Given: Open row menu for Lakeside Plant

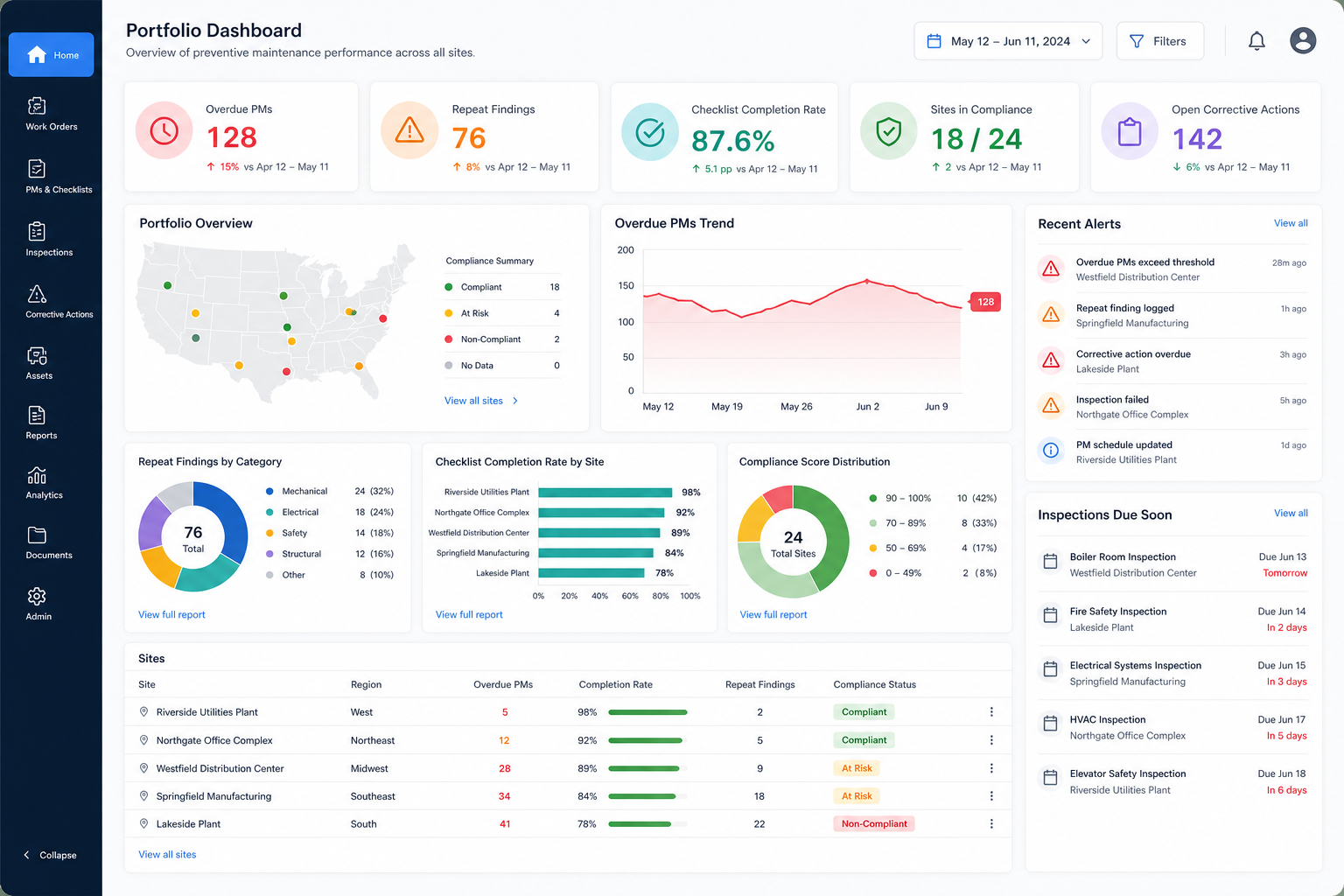Looking at the screenshot, I should (x=991, y=824).
